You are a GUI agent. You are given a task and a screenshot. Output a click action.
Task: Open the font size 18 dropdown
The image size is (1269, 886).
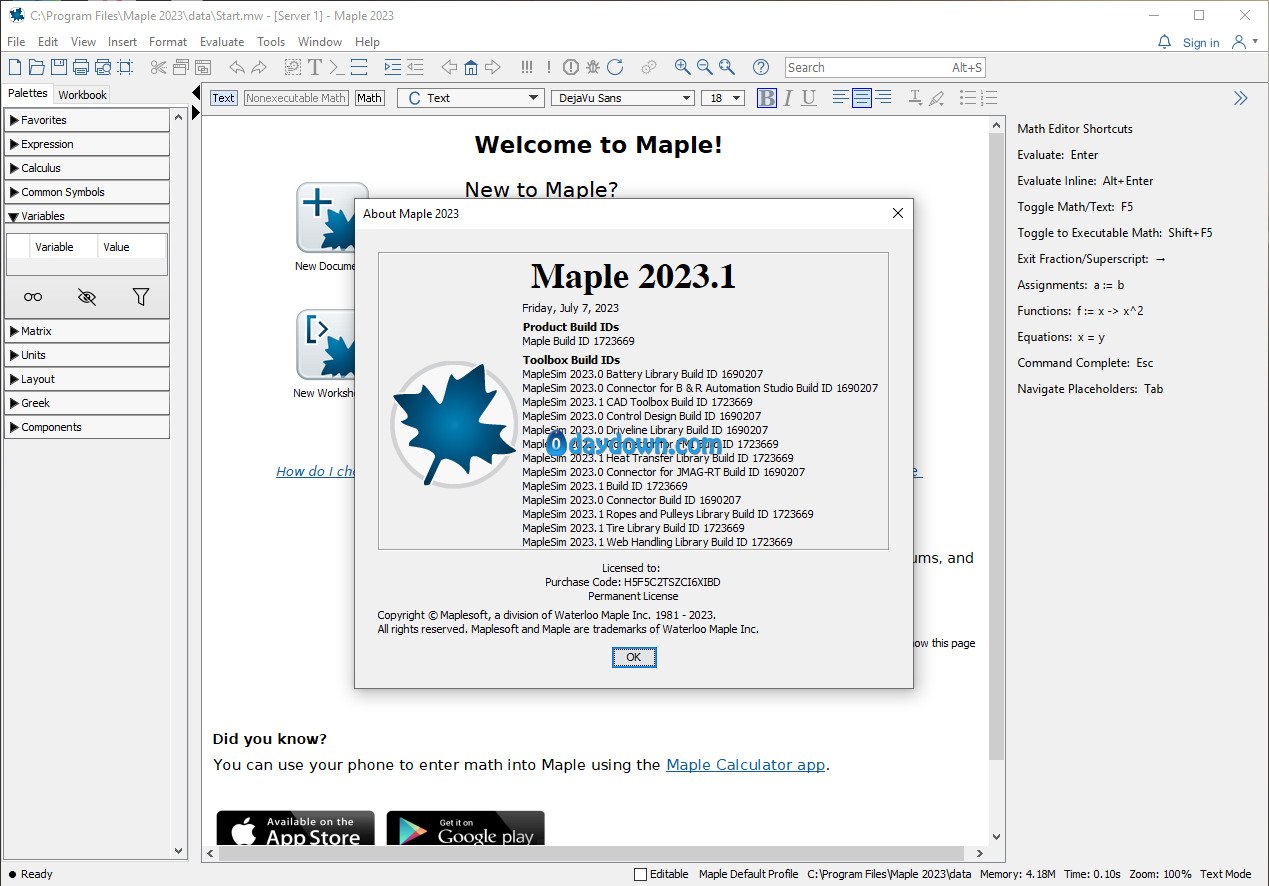click(x=723, y=98)
